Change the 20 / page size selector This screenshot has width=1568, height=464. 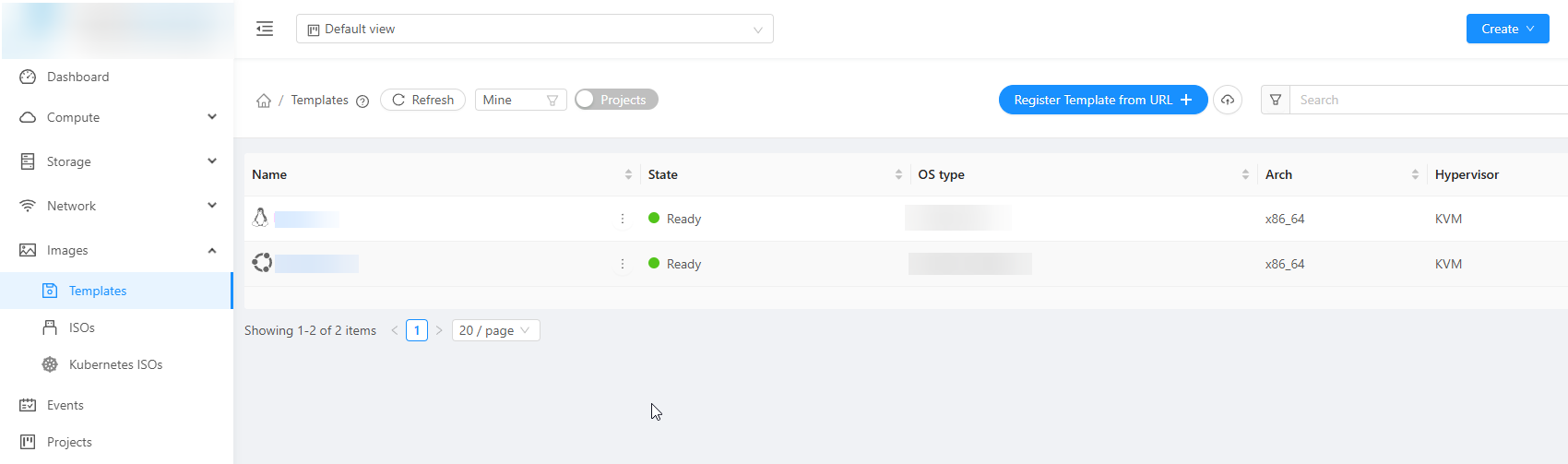pyautogui.click(x=495, y=330)
